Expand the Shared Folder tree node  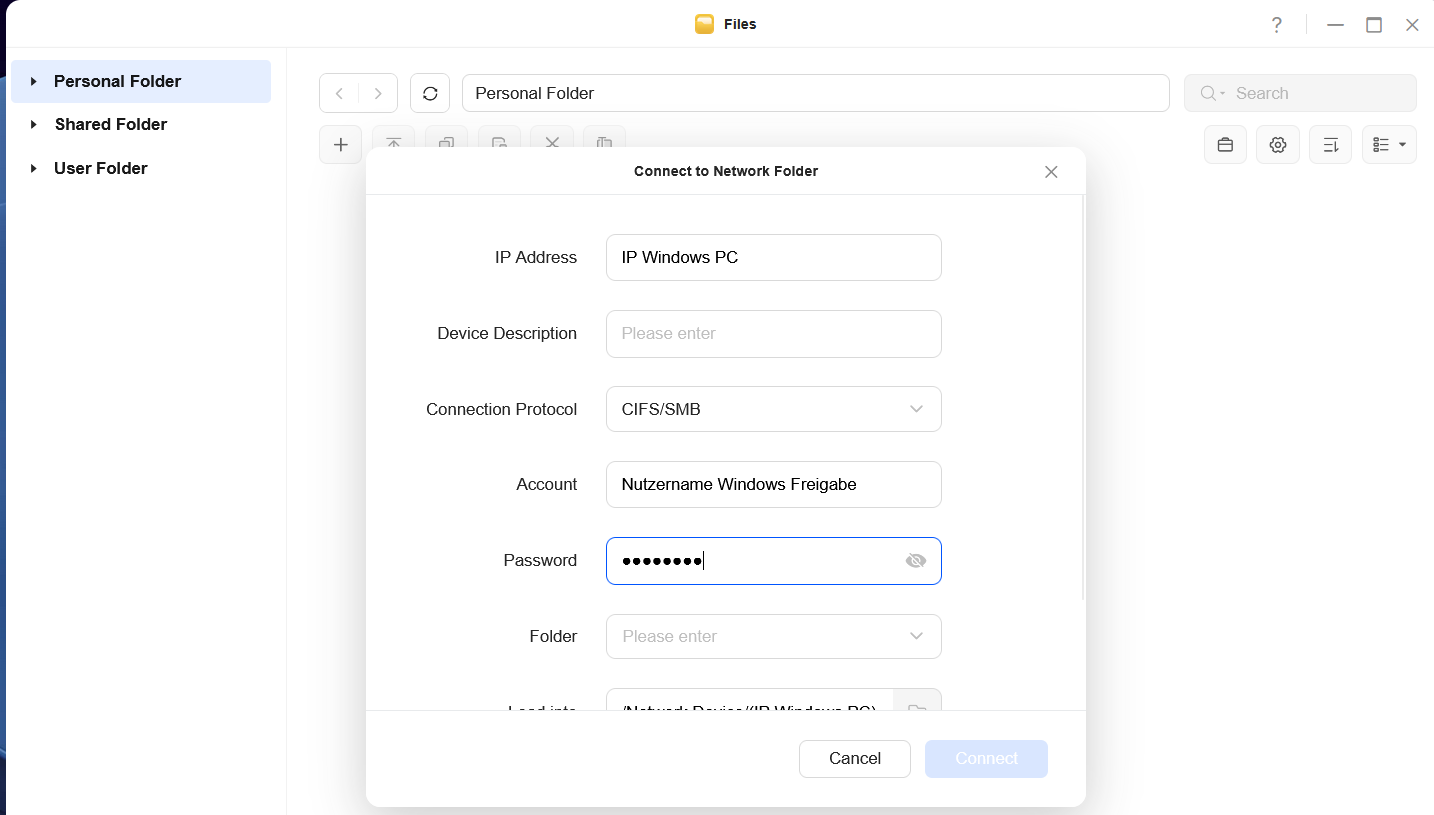pyautogui.click(x=34, y=125)
